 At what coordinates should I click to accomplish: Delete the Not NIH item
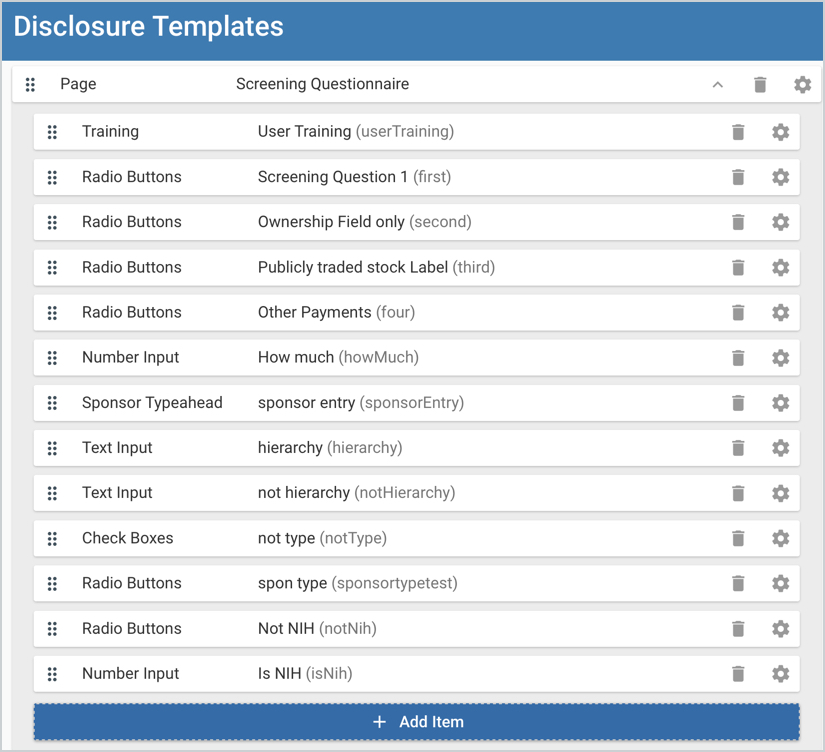tap(738, 629)
